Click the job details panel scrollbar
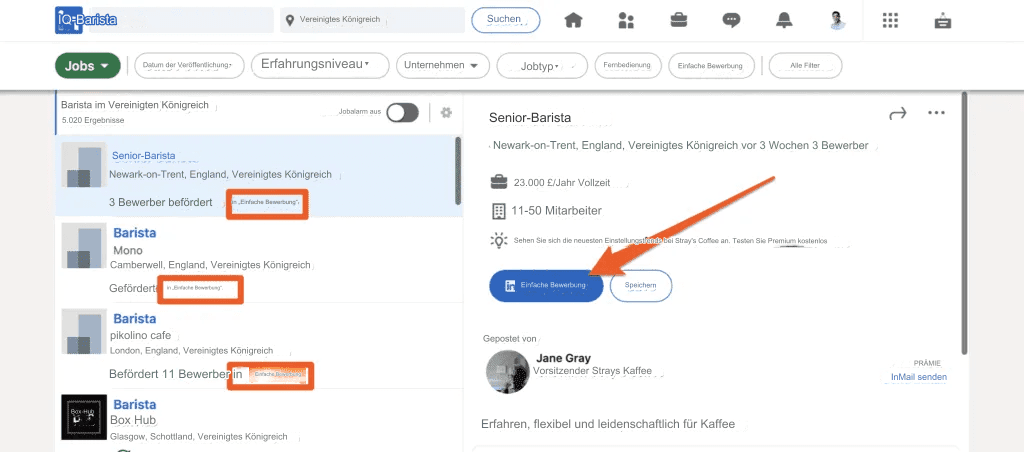Viewport: 1024px width, 452px height. (x=963, y=222)
